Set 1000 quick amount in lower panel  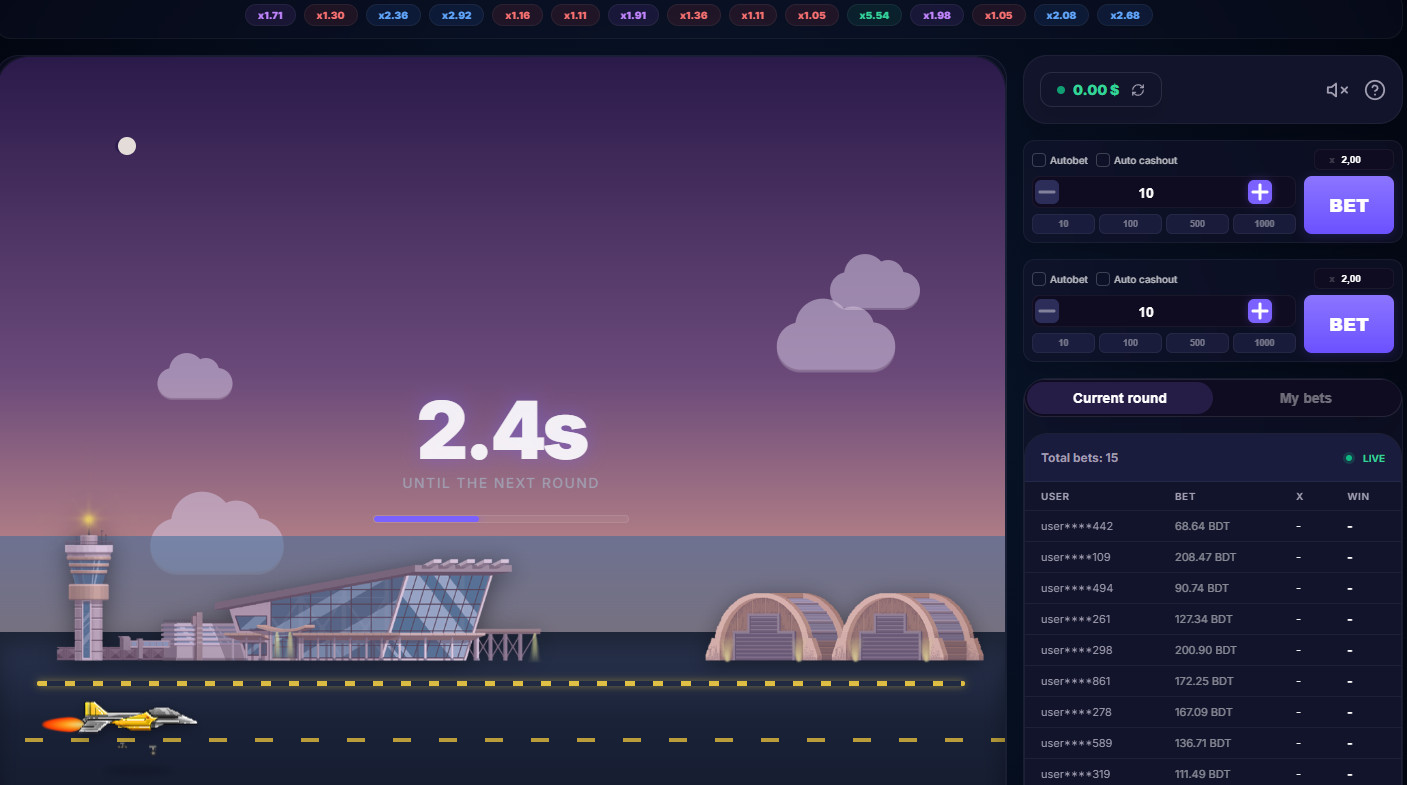(1264, 343)
